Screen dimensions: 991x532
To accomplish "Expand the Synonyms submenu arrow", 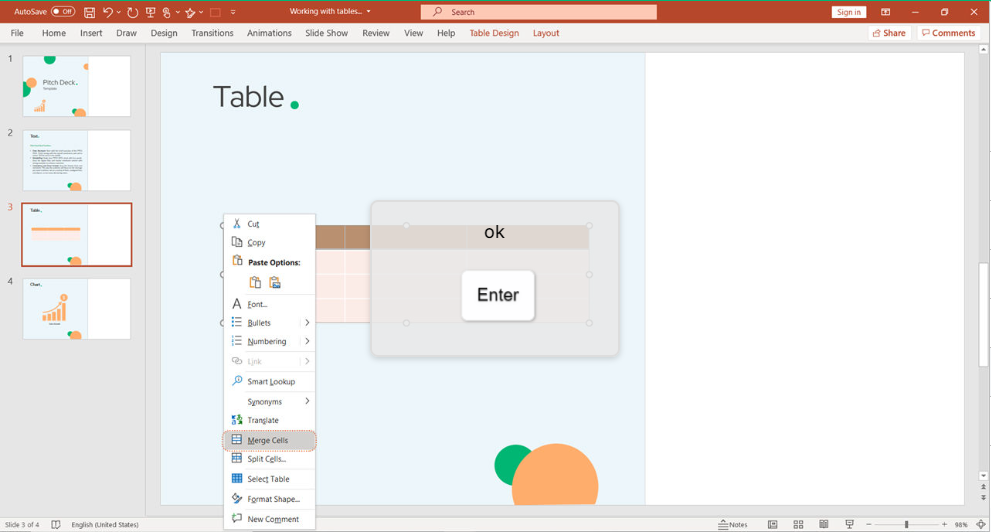I will (x=307, y=401).
